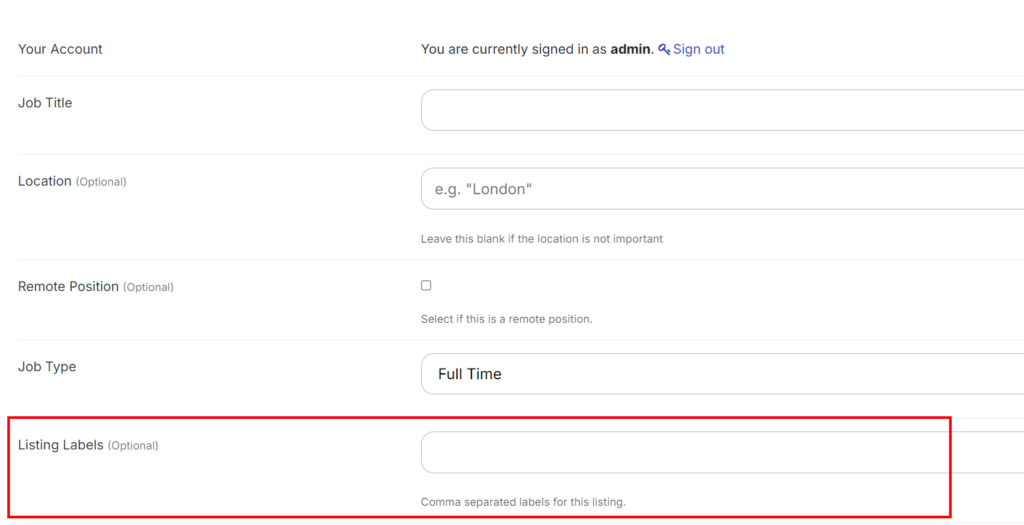Open the Job Type dropdown

click(722, 374)
